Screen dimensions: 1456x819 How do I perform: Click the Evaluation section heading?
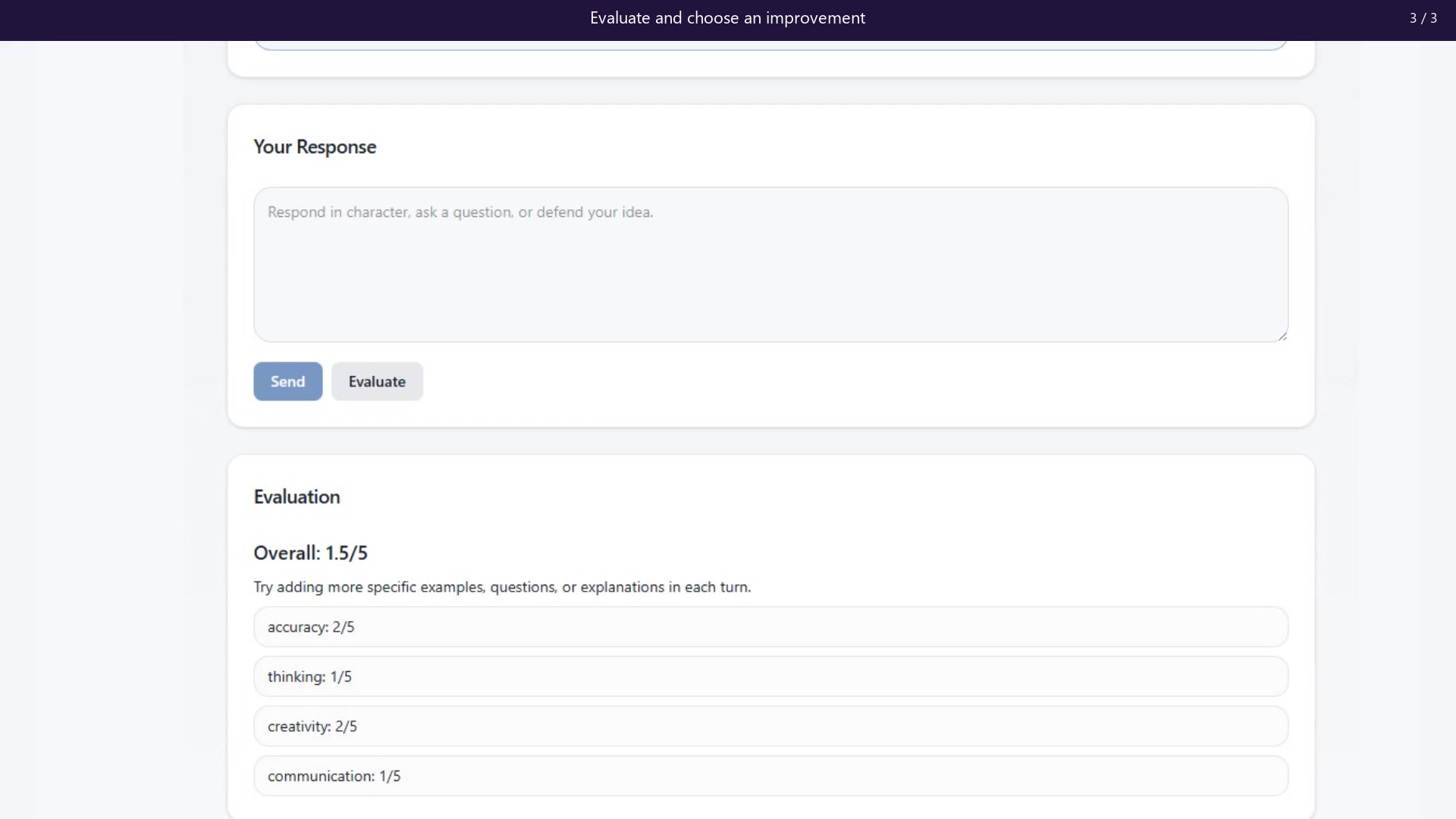pyautogui.click(x=297, y=497)
